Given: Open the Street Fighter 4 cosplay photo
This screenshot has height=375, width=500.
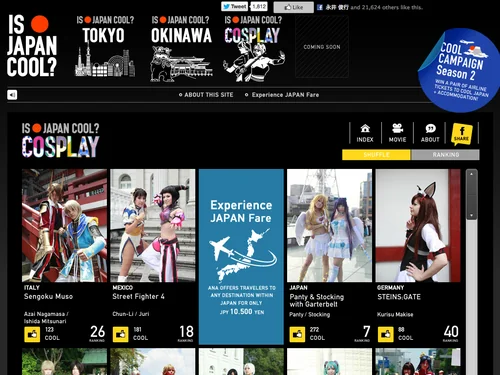Looking at the screenshot, I should [x=153, y=225].
